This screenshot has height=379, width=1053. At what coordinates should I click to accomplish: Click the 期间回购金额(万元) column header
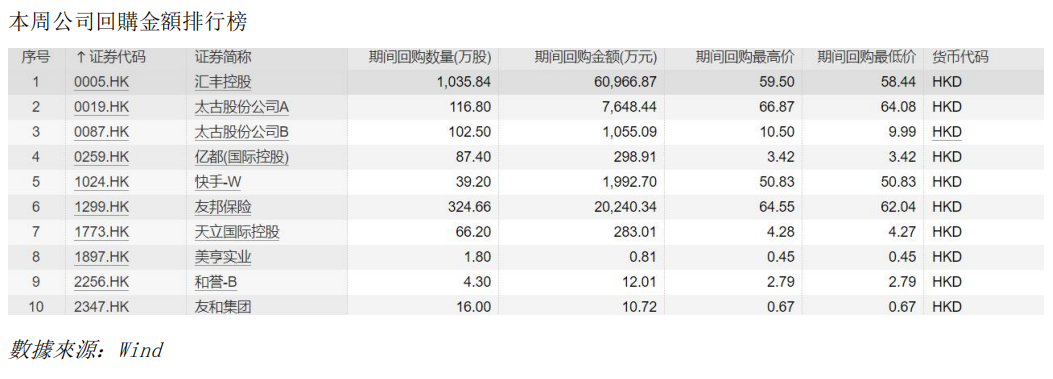pos(596,58)
